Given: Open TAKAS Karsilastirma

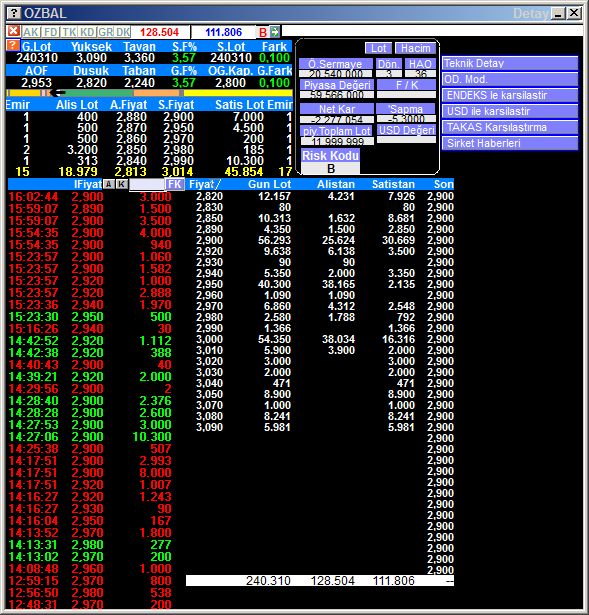Looking at the screenshot, I should click(x=510, y=127).
